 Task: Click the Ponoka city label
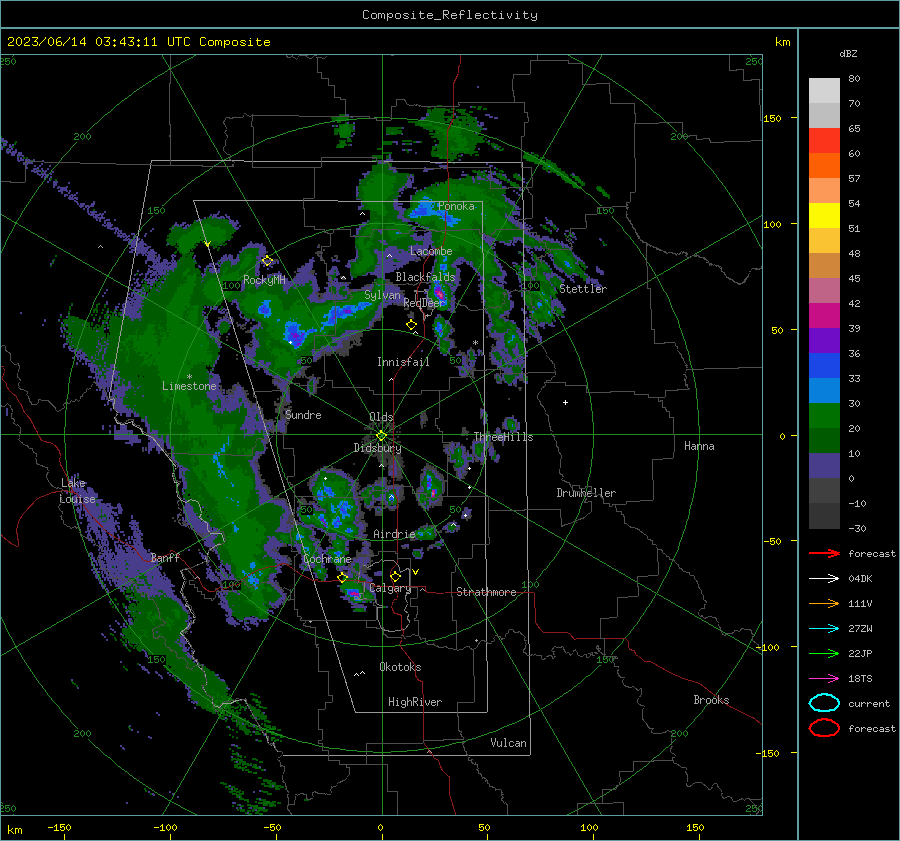point(456,206)
